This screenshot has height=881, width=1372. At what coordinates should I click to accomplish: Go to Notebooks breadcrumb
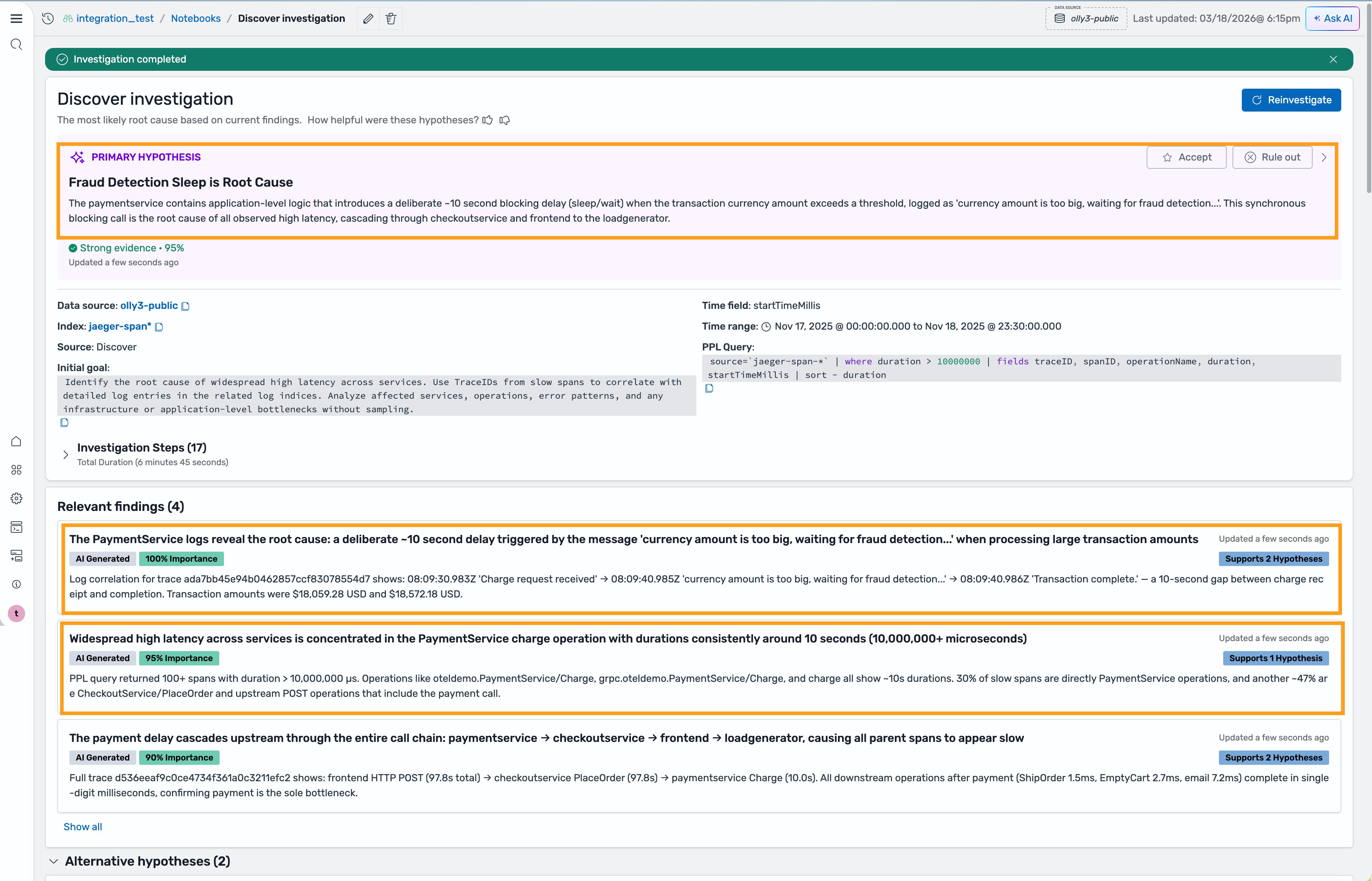[196, 18]
